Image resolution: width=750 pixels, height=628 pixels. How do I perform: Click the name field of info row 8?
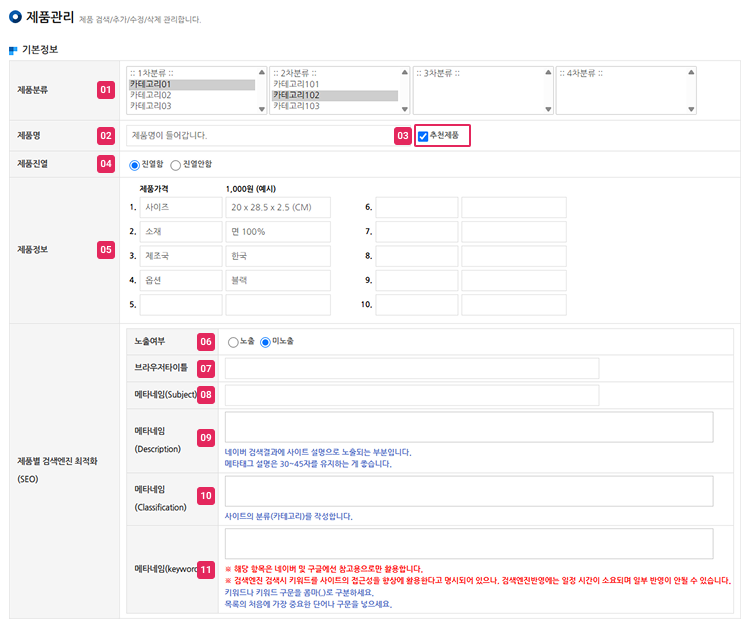(x=417, y=256)
